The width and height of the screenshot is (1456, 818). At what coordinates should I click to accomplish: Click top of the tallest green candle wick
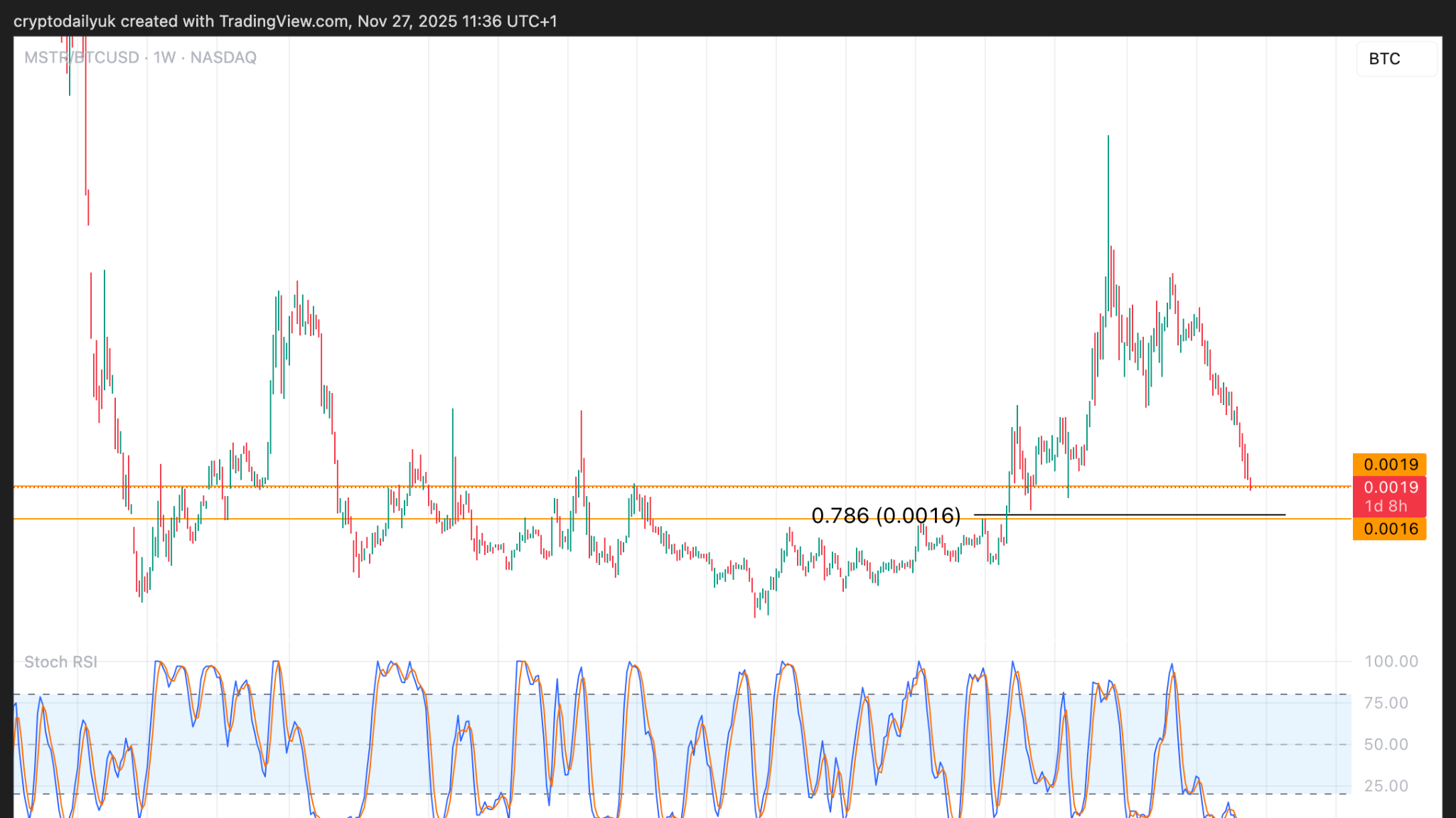click(1108, 136)
